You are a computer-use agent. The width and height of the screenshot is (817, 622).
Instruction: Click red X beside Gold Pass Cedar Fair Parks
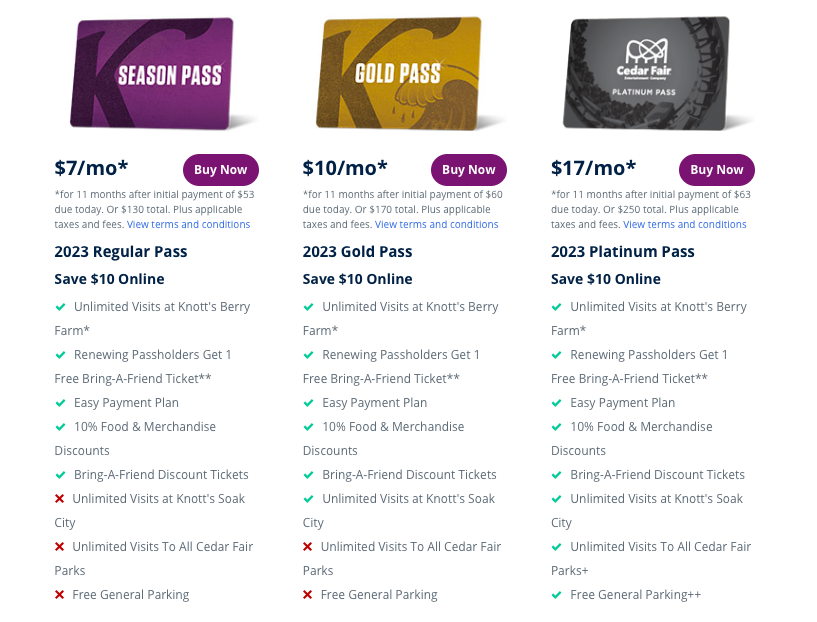pos(308,547)
